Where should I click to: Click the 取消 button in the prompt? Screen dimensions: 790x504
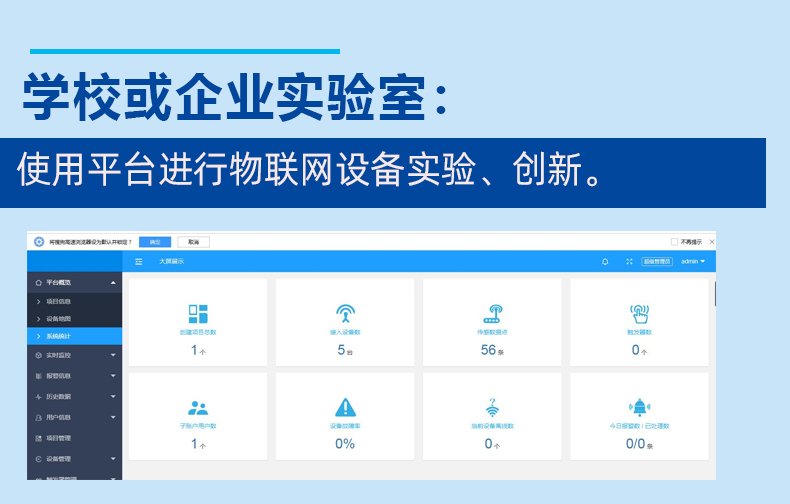coord(193,242)
